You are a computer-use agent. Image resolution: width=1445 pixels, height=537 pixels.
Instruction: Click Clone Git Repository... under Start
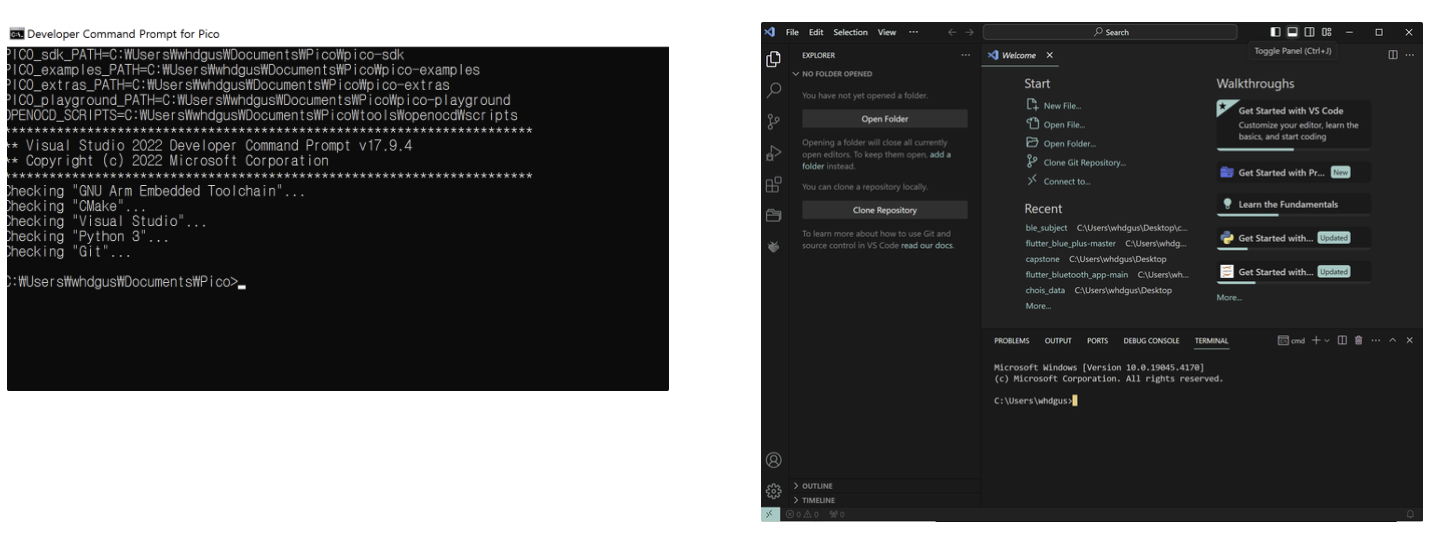(1084, 162)
